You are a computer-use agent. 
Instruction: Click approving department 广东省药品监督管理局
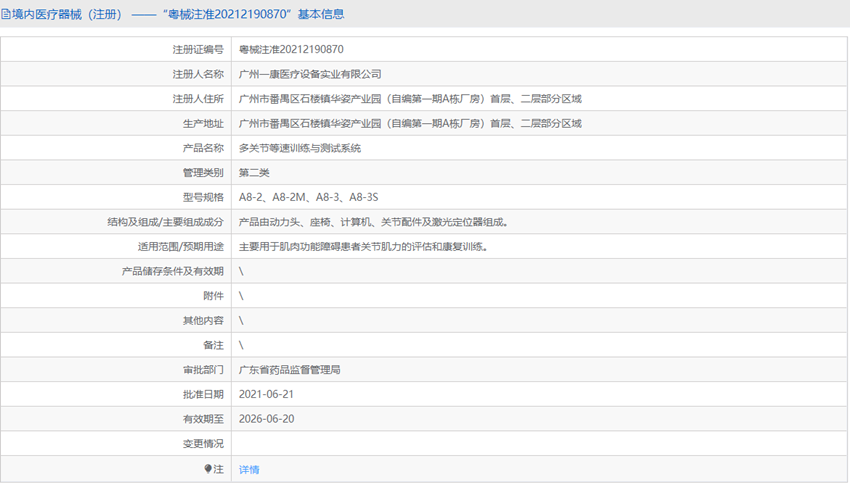click(x=289, y=370)
